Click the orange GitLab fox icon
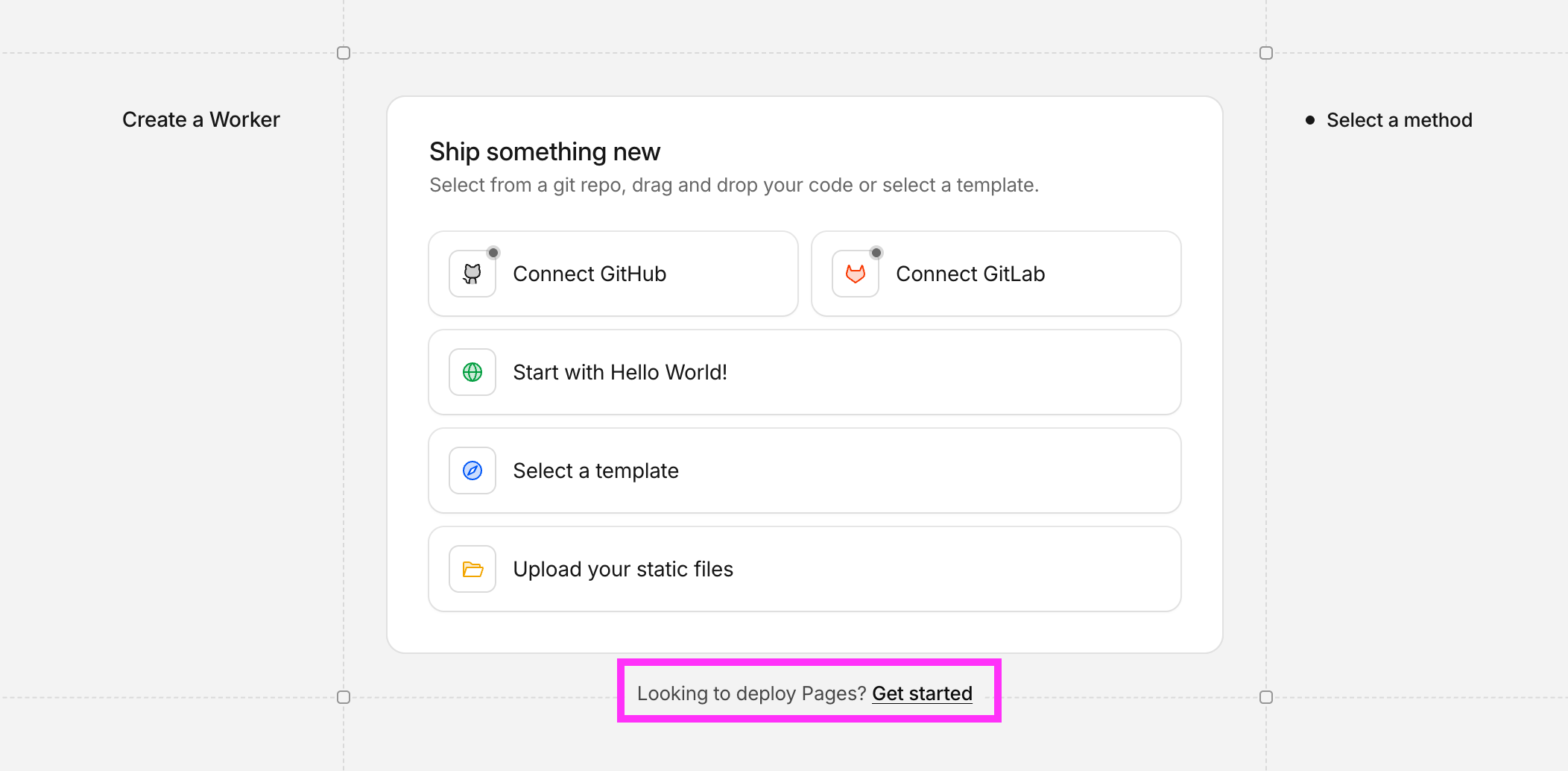Image resolution: width=1568 pixels, height=771 pixels. pos(856,274)
